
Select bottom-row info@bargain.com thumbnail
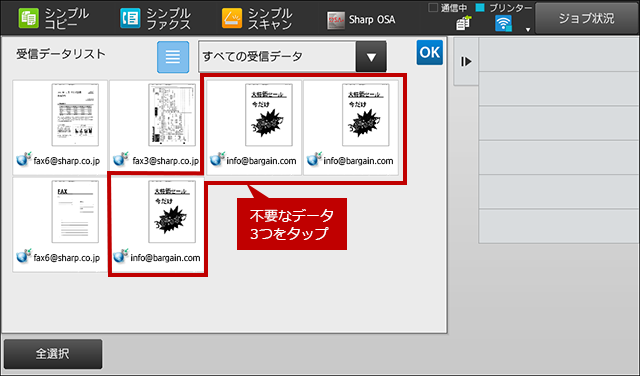157,225
